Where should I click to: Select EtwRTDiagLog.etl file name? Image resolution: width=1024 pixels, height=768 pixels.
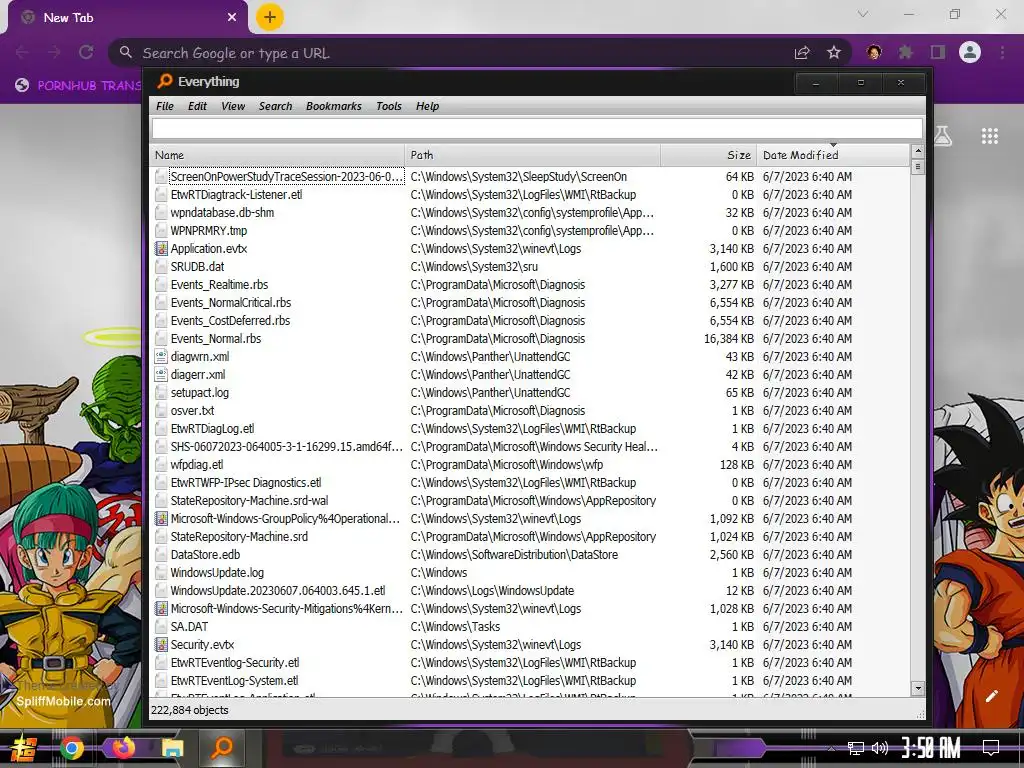[212, 428]
